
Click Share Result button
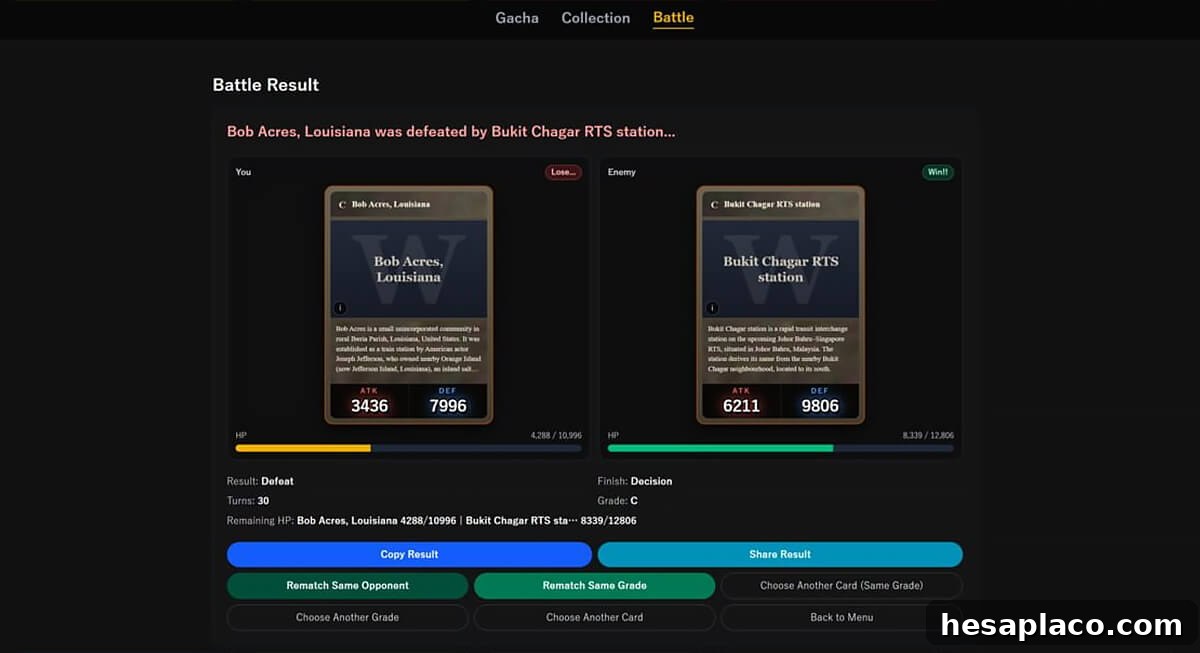(780, 554)
